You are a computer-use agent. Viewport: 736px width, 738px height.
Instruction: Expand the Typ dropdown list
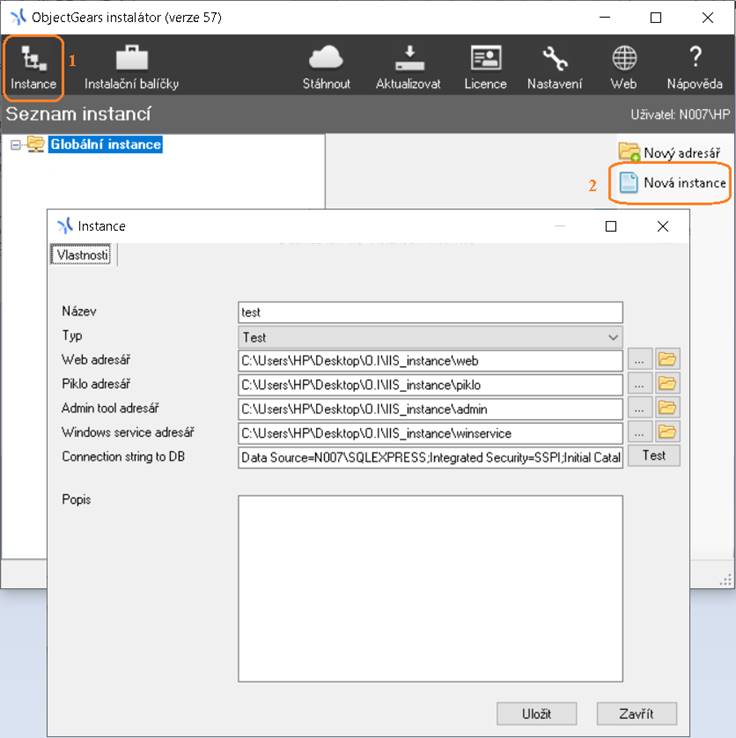[x=613, y=337]
